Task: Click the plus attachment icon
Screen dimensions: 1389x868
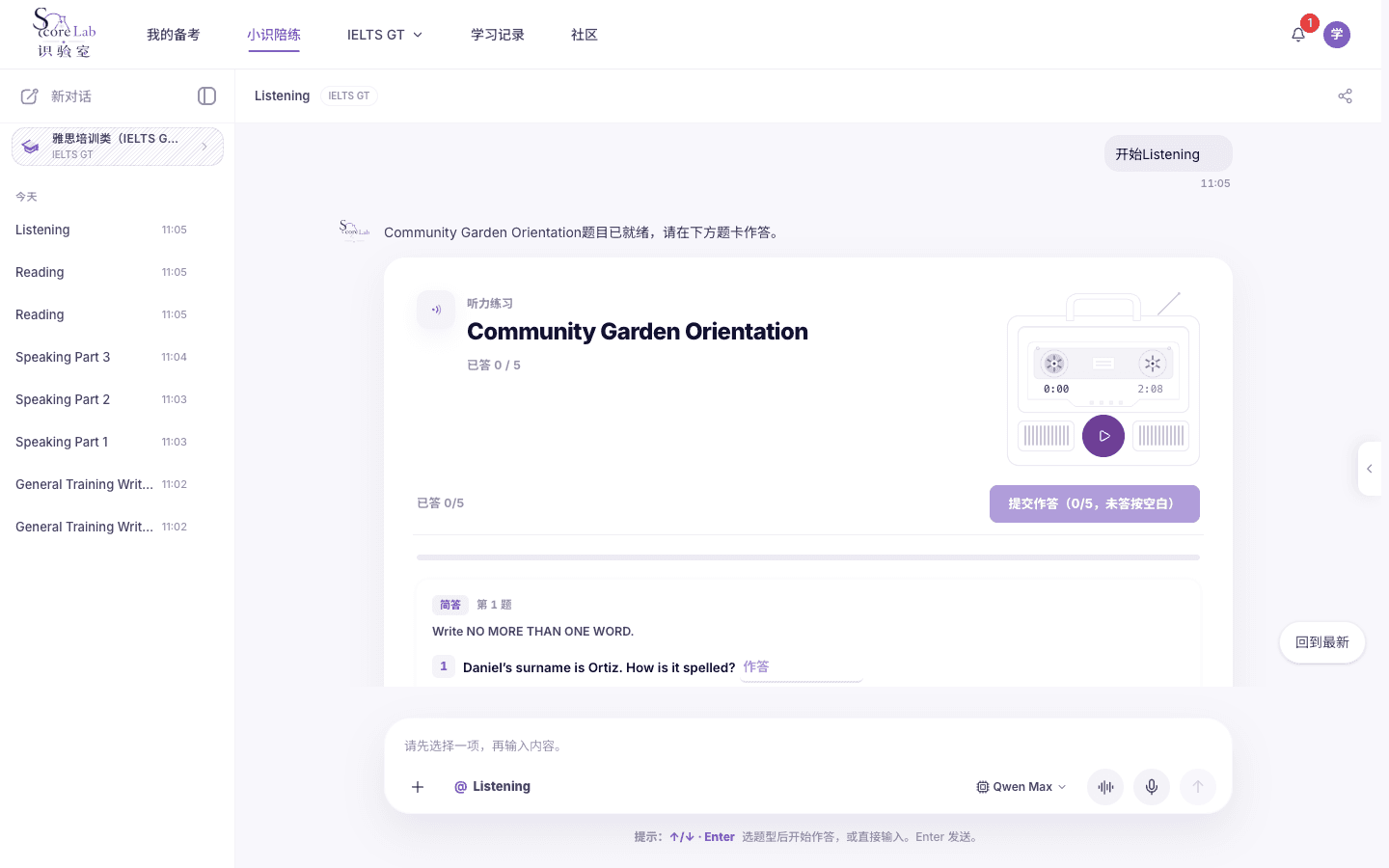Action: tap(418, 787)
